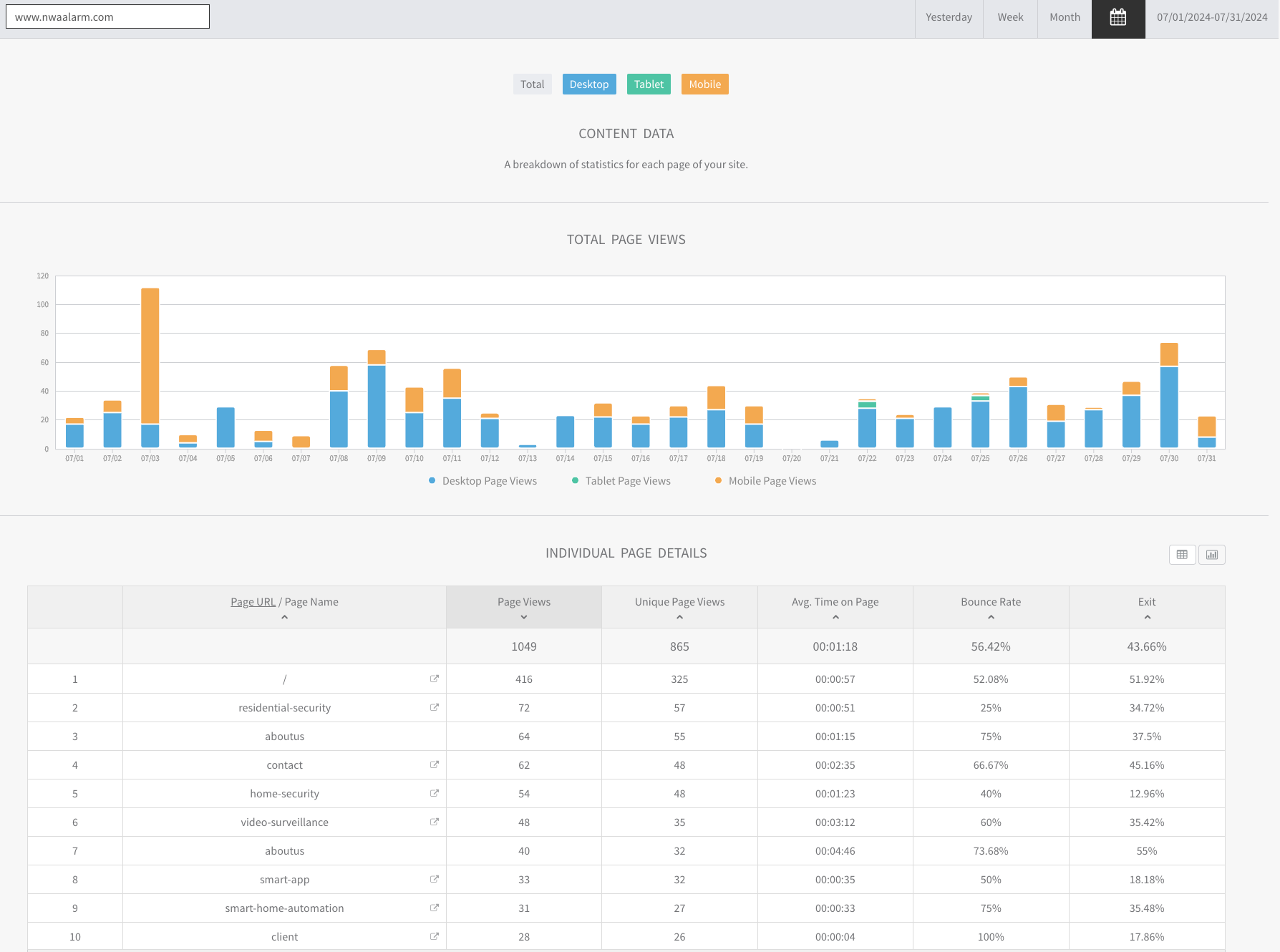
Task: Select the Month date range tab
Action: click(x=1065, y=18)
